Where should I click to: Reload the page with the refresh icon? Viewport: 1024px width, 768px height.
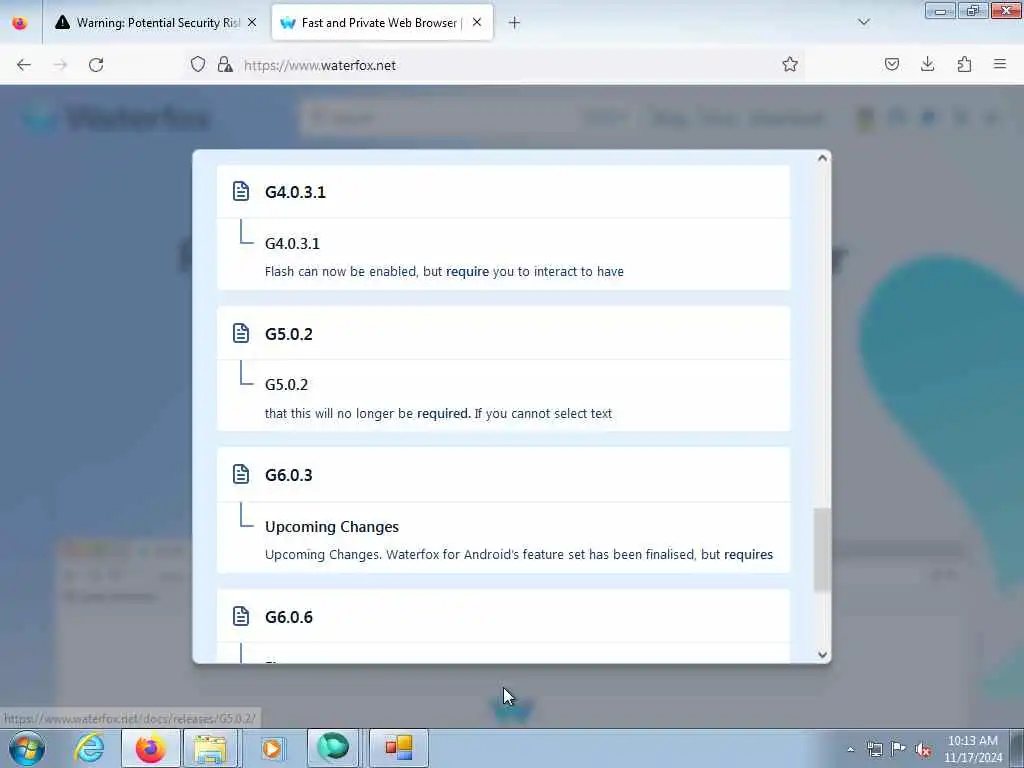pos(96,65)
